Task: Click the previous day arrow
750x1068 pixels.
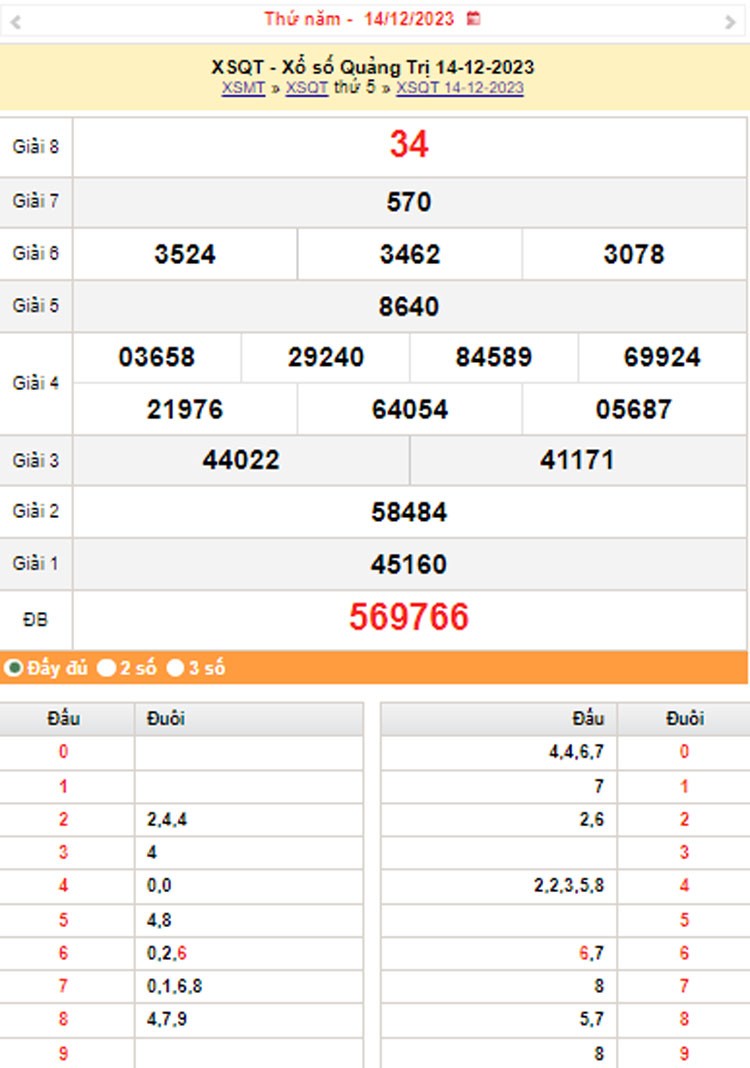Action: tap(16, 21)
